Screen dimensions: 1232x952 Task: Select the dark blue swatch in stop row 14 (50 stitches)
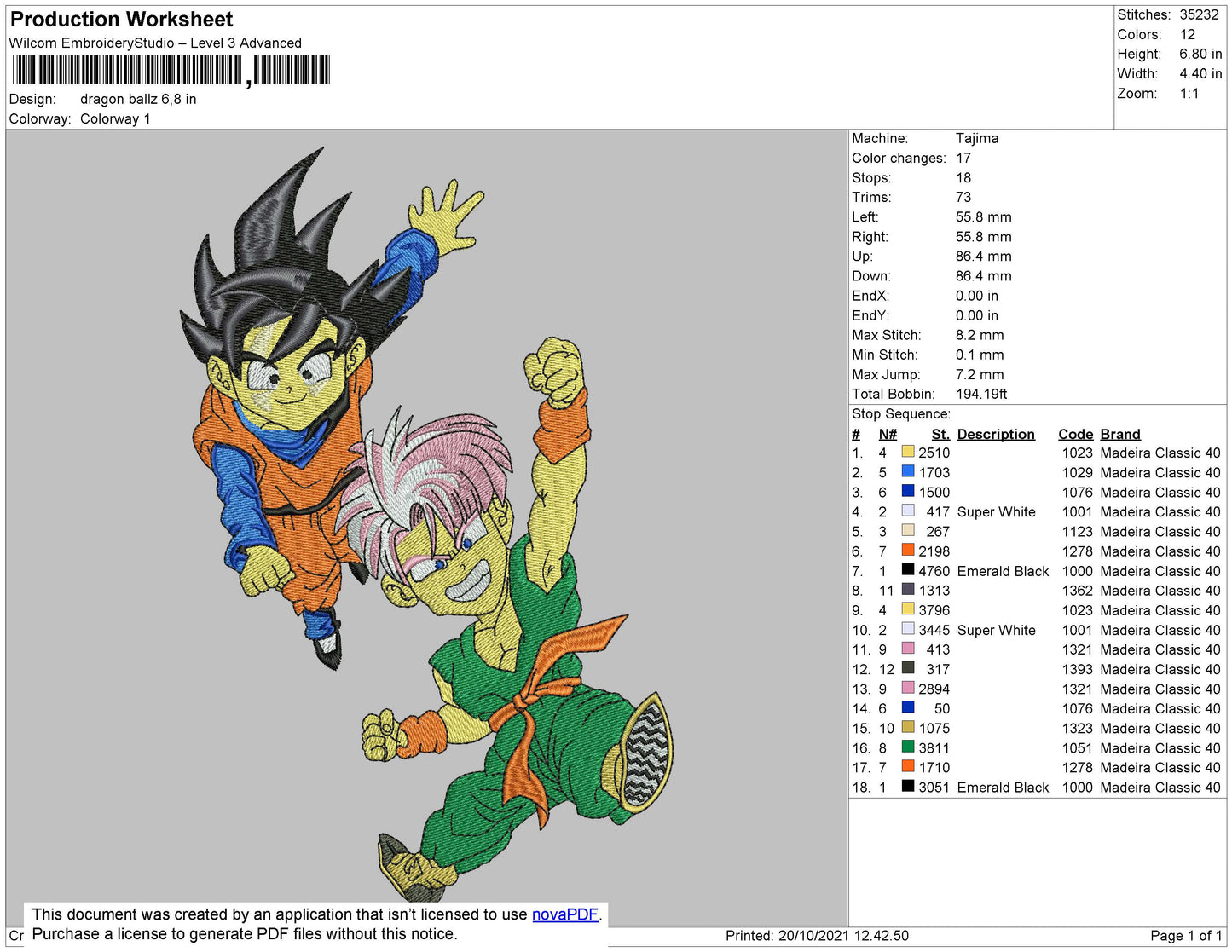(908, 707)
